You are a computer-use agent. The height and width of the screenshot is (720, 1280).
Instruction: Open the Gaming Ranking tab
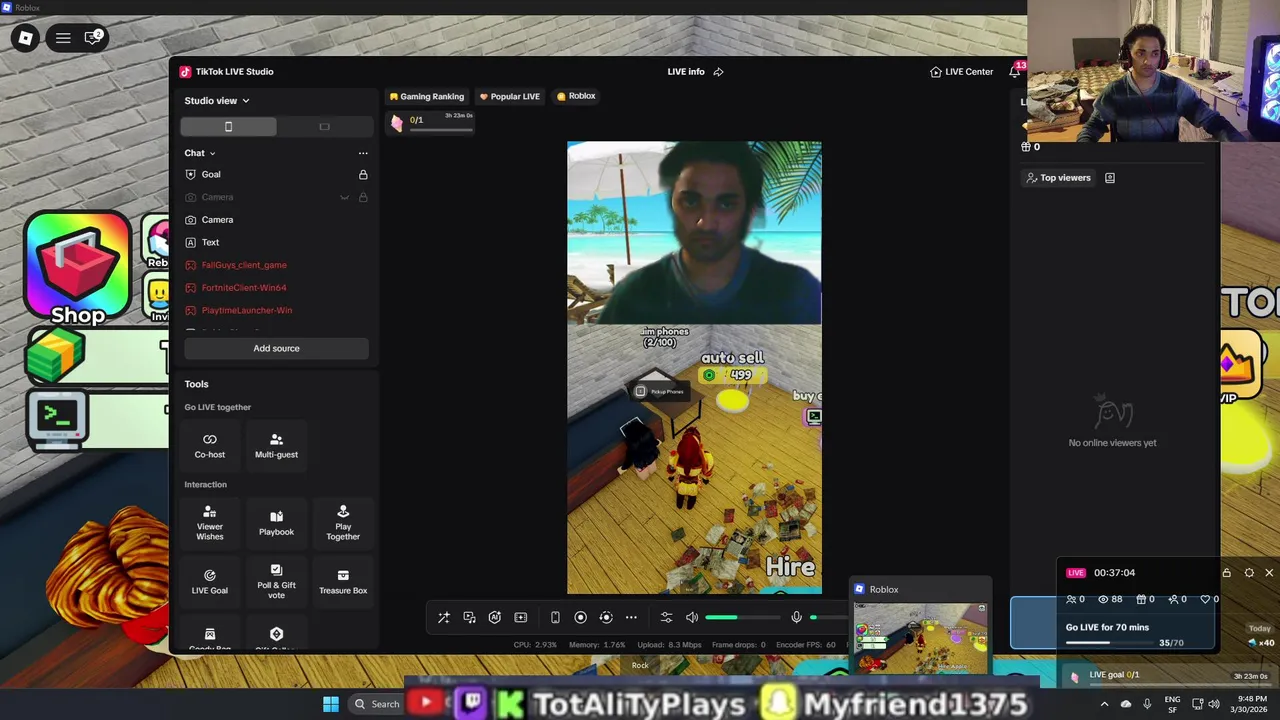426,96
